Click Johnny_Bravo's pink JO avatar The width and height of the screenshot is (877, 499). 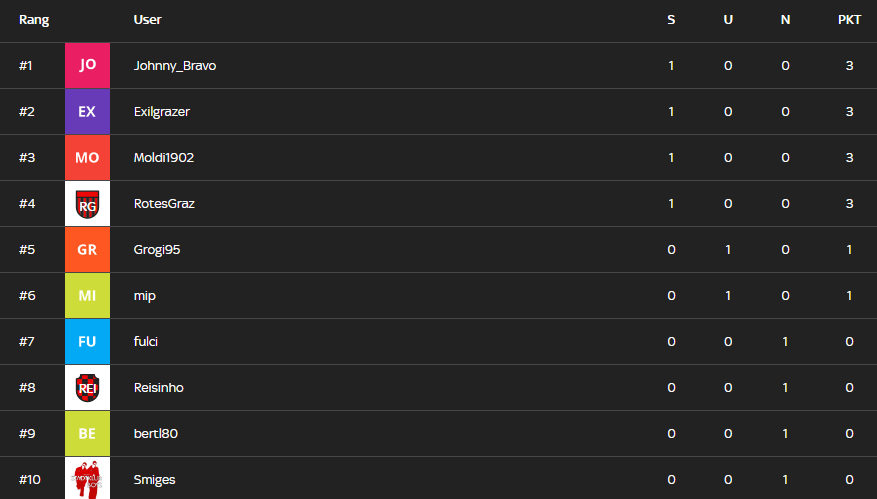[87, 65]
